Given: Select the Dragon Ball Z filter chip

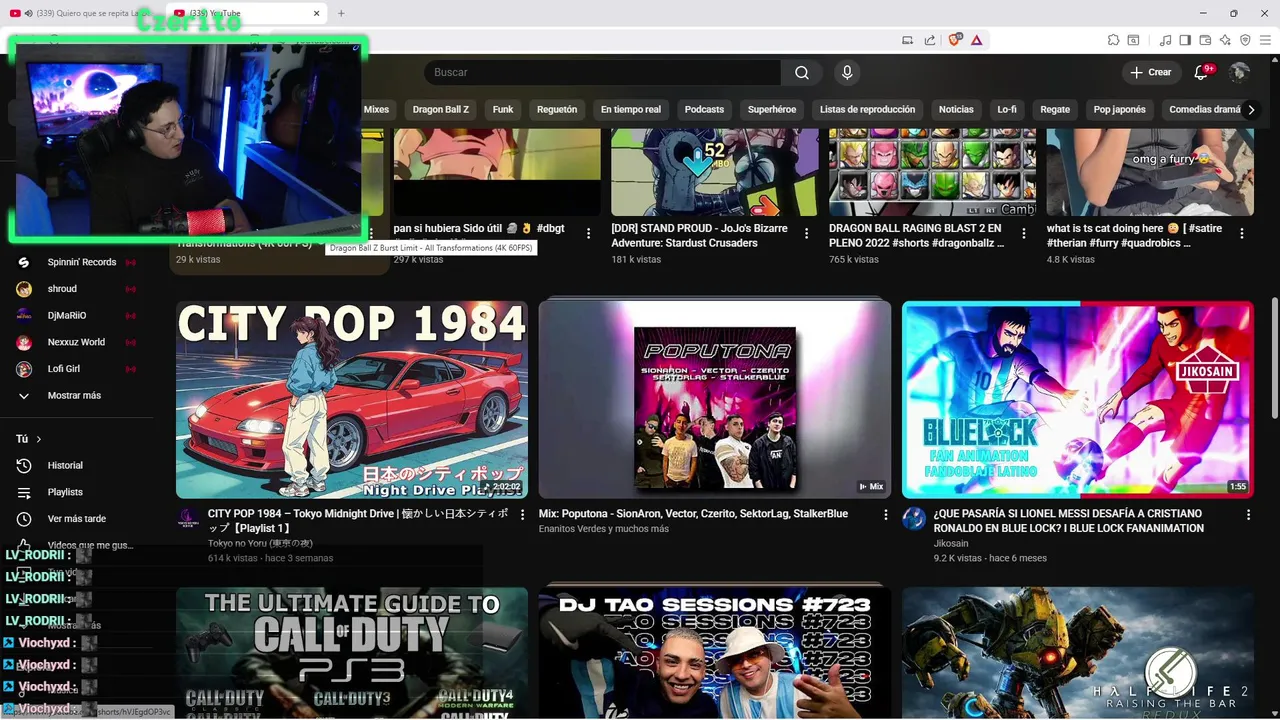Looking at the screenshot, I should [x=440, y=110].
